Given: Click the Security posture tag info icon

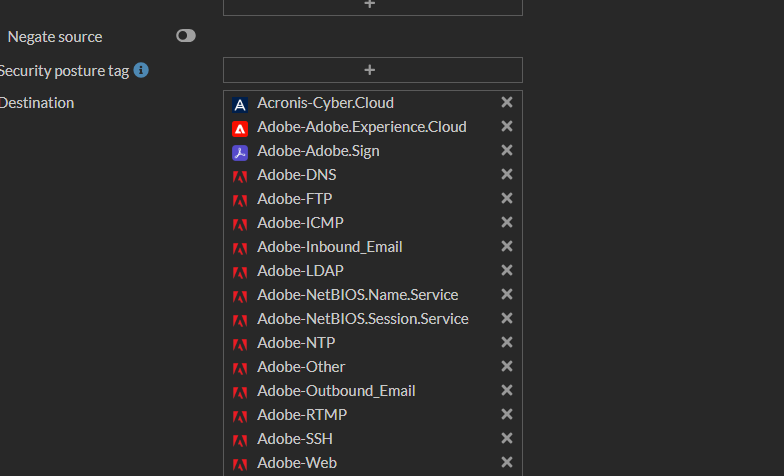Looking at the screenshot, I should click(x=141, y=70).
